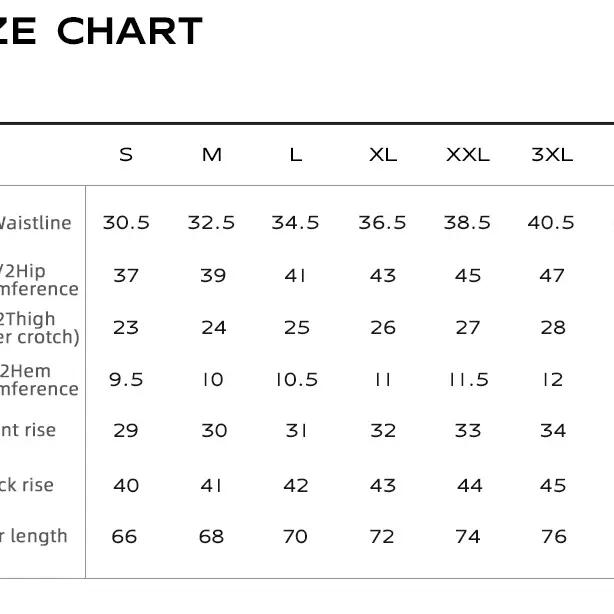This screenshot has width=614, height=614.
Task: Select the 3XL size column header
Action: 552,155
